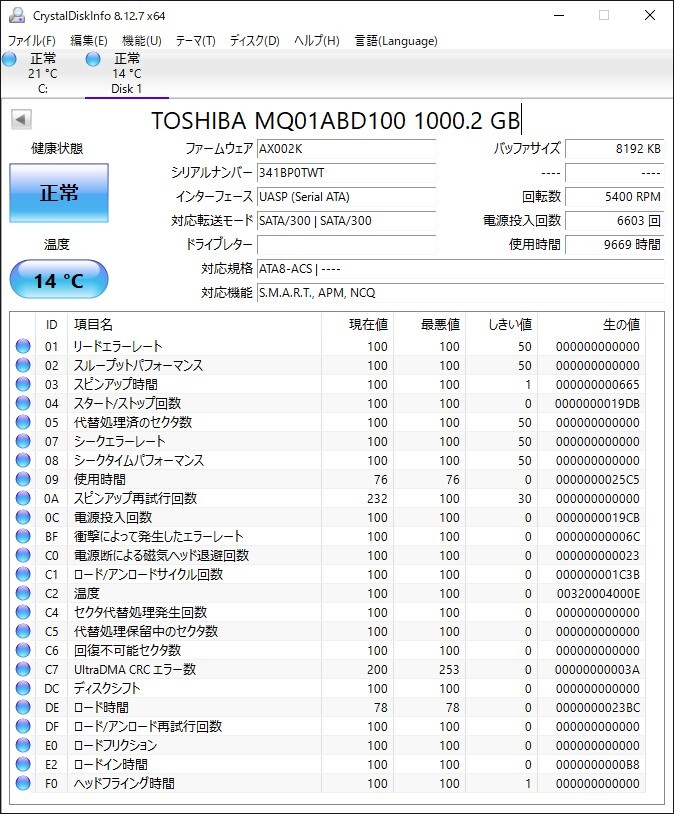Switch to the C: drive tab
This screenshot has height=814, width=674.
click(43, 73)
